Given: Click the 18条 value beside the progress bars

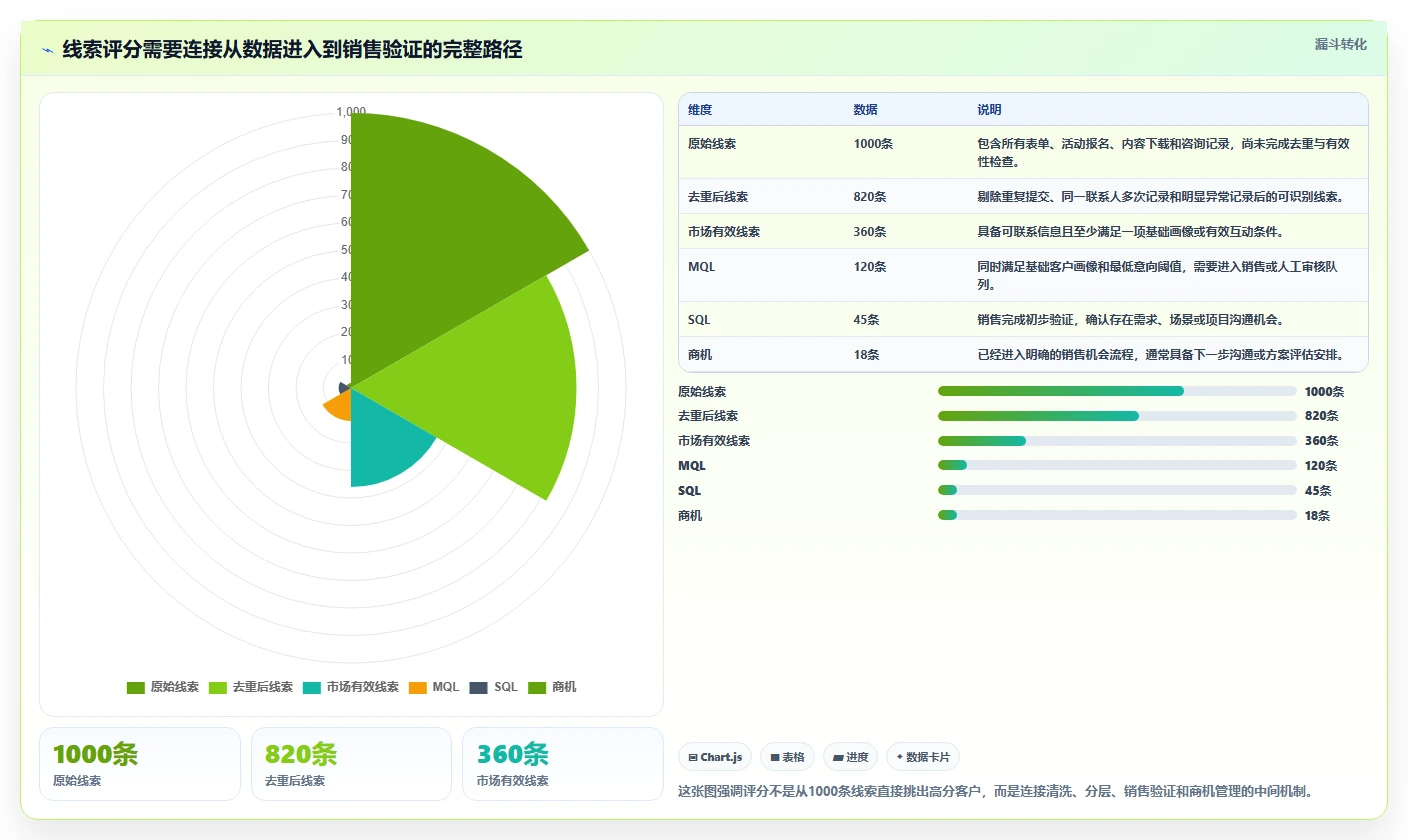Looking at the screenshot, I should pos(1318,516).
